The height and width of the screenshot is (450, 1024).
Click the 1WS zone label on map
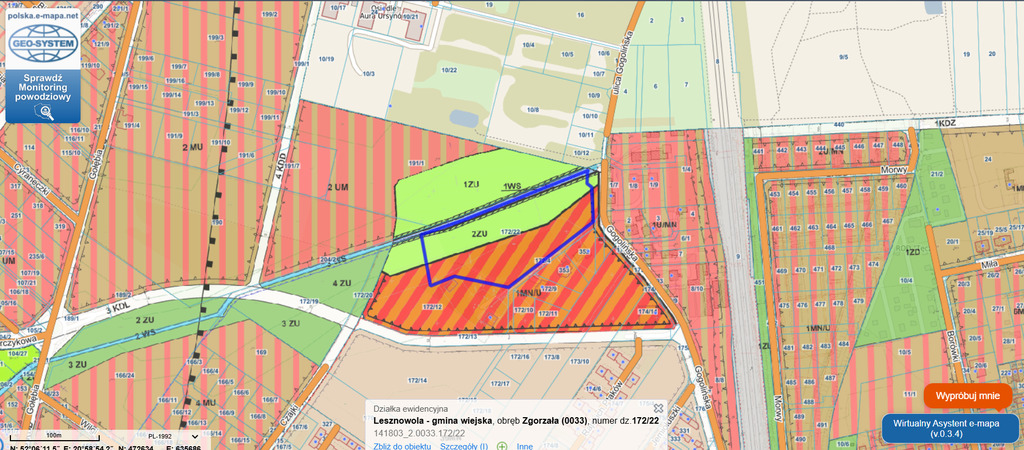[x=513, y=187]
